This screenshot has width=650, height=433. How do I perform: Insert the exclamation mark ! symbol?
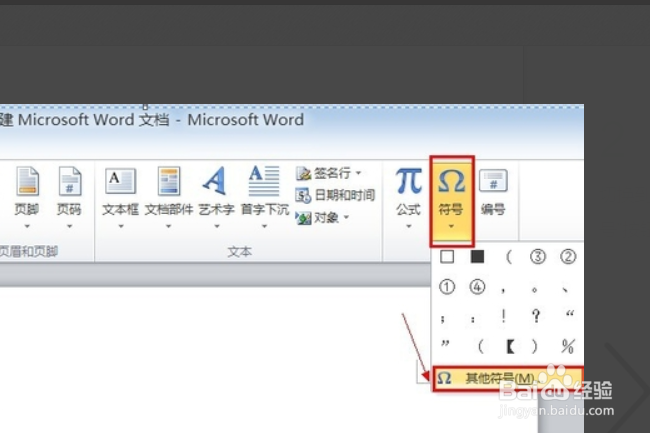(x=504, y=316)
